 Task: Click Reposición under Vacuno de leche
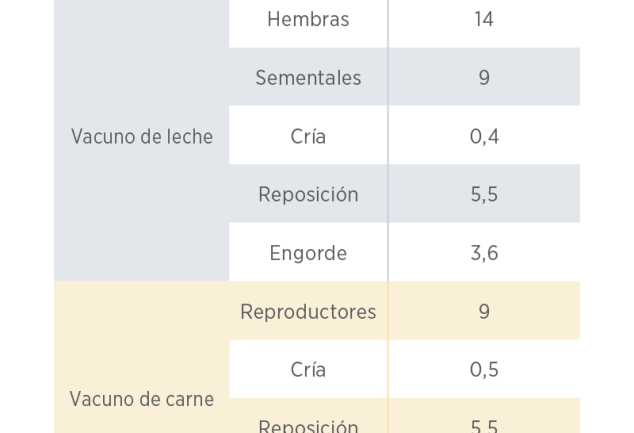[x=308, y=194]
